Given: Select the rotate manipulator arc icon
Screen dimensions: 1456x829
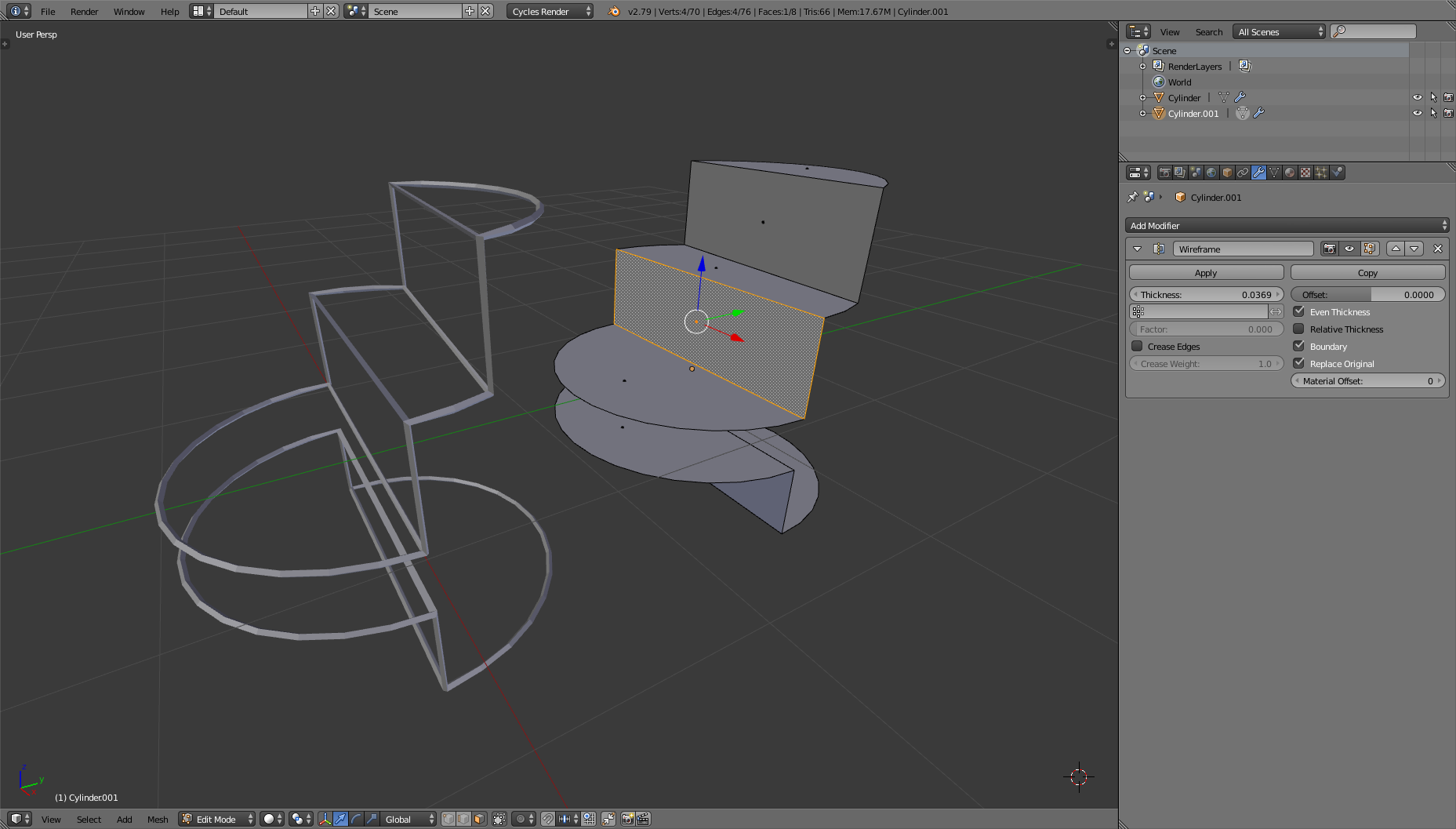Looking at the screenshot, I should click(x=356, y=819).
